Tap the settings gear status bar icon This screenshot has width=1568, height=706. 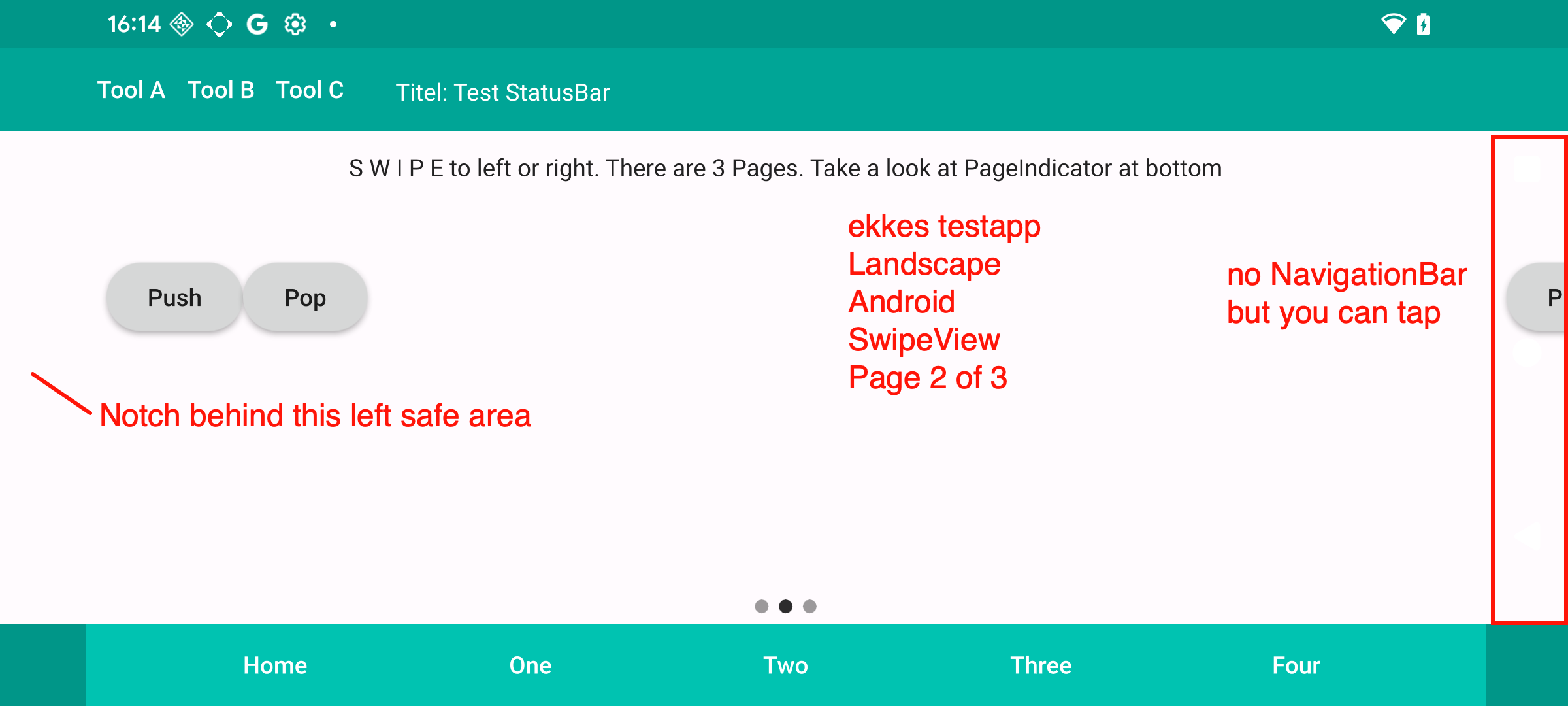pos(295,25)
